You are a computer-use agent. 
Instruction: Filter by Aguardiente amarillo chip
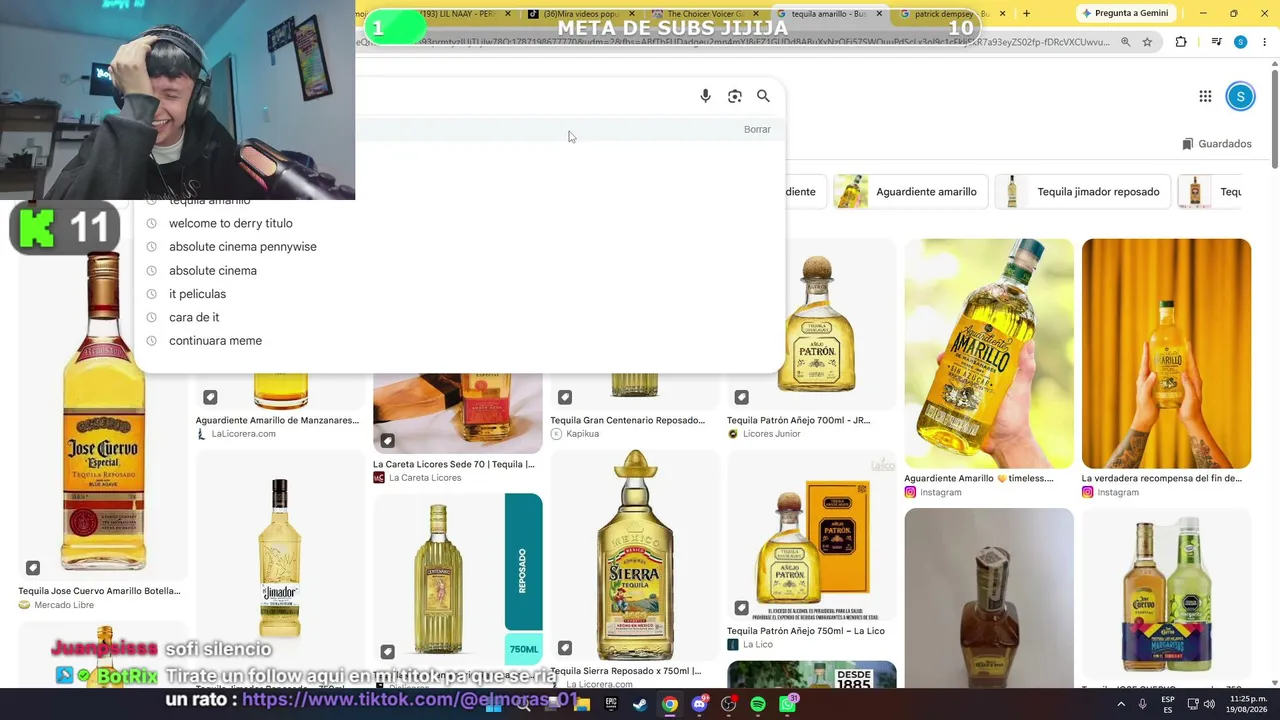click(x=910, y=192)
